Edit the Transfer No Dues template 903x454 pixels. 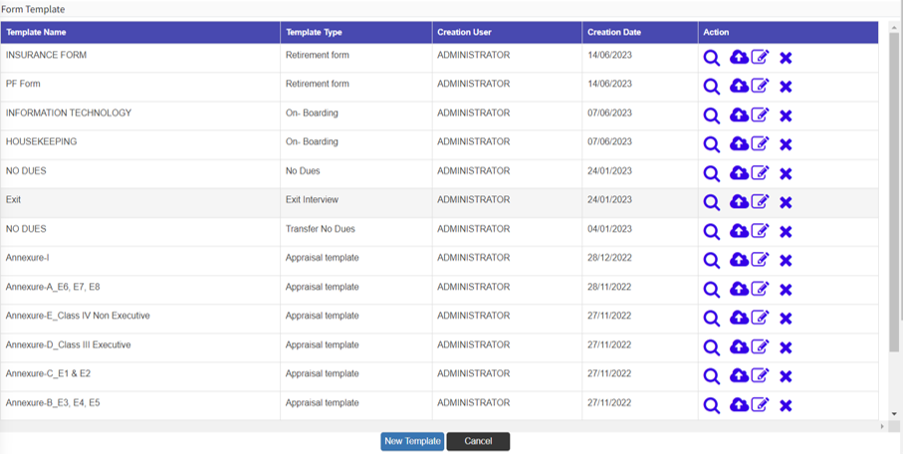[760, 232]
